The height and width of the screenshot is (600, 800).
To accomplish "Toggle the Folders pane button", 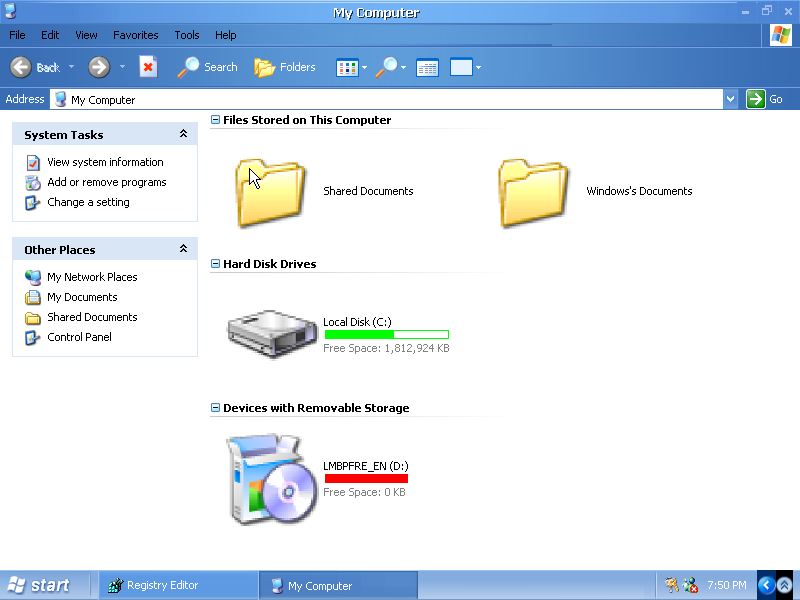I will (x=285, y=67).
